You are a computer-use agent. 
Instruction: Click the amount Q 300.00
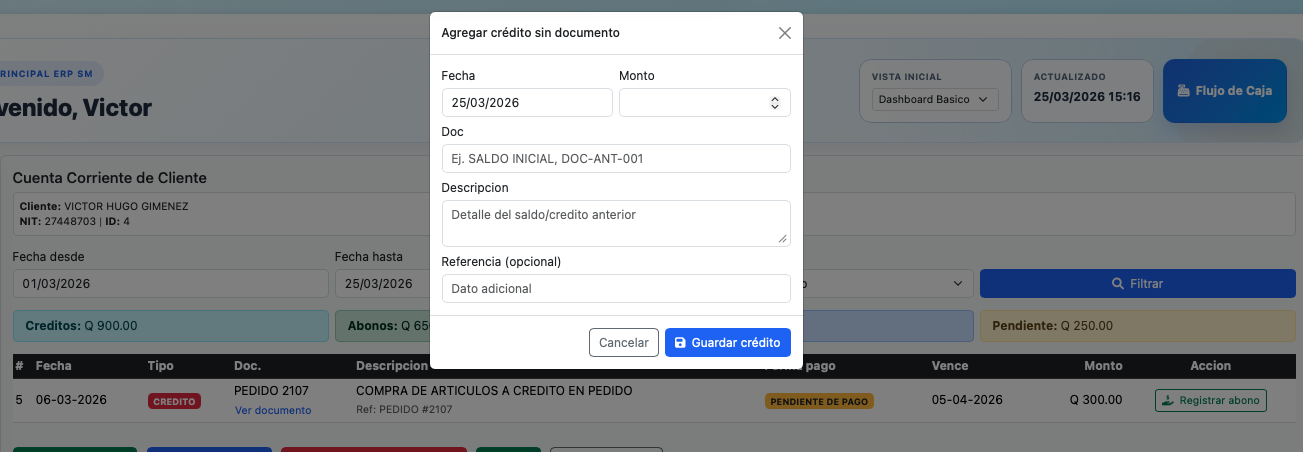coord(1095,400)
